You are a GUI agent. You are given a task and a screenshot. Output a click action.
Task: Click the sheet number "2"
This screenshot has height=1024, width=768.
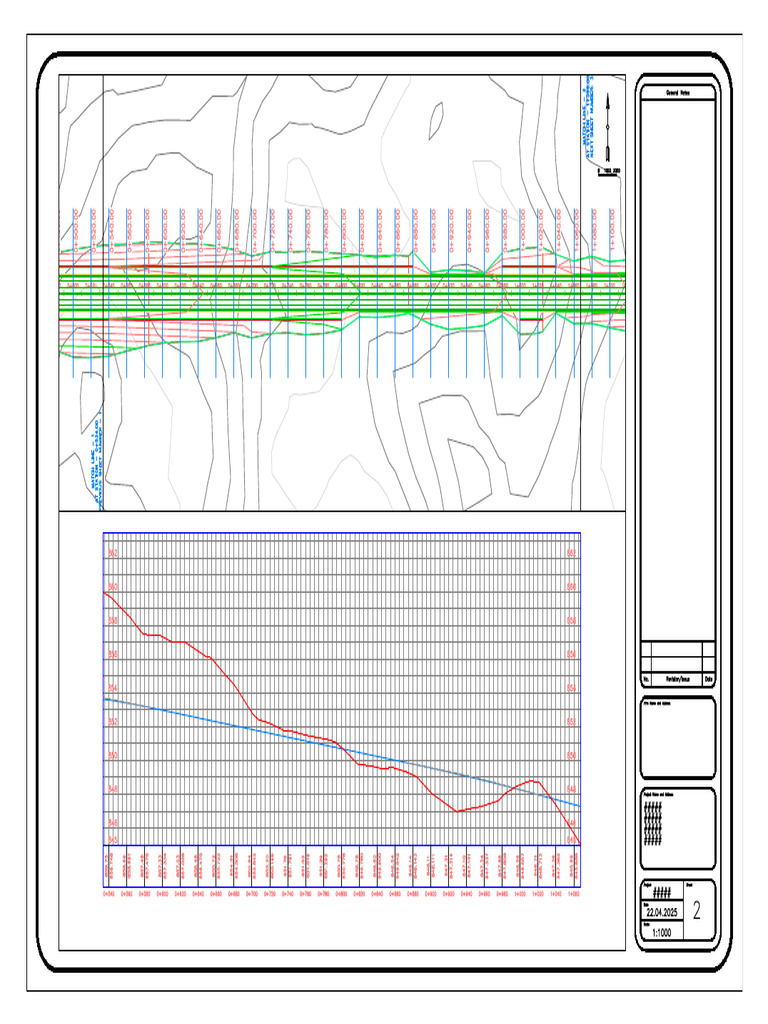(697, 911)
